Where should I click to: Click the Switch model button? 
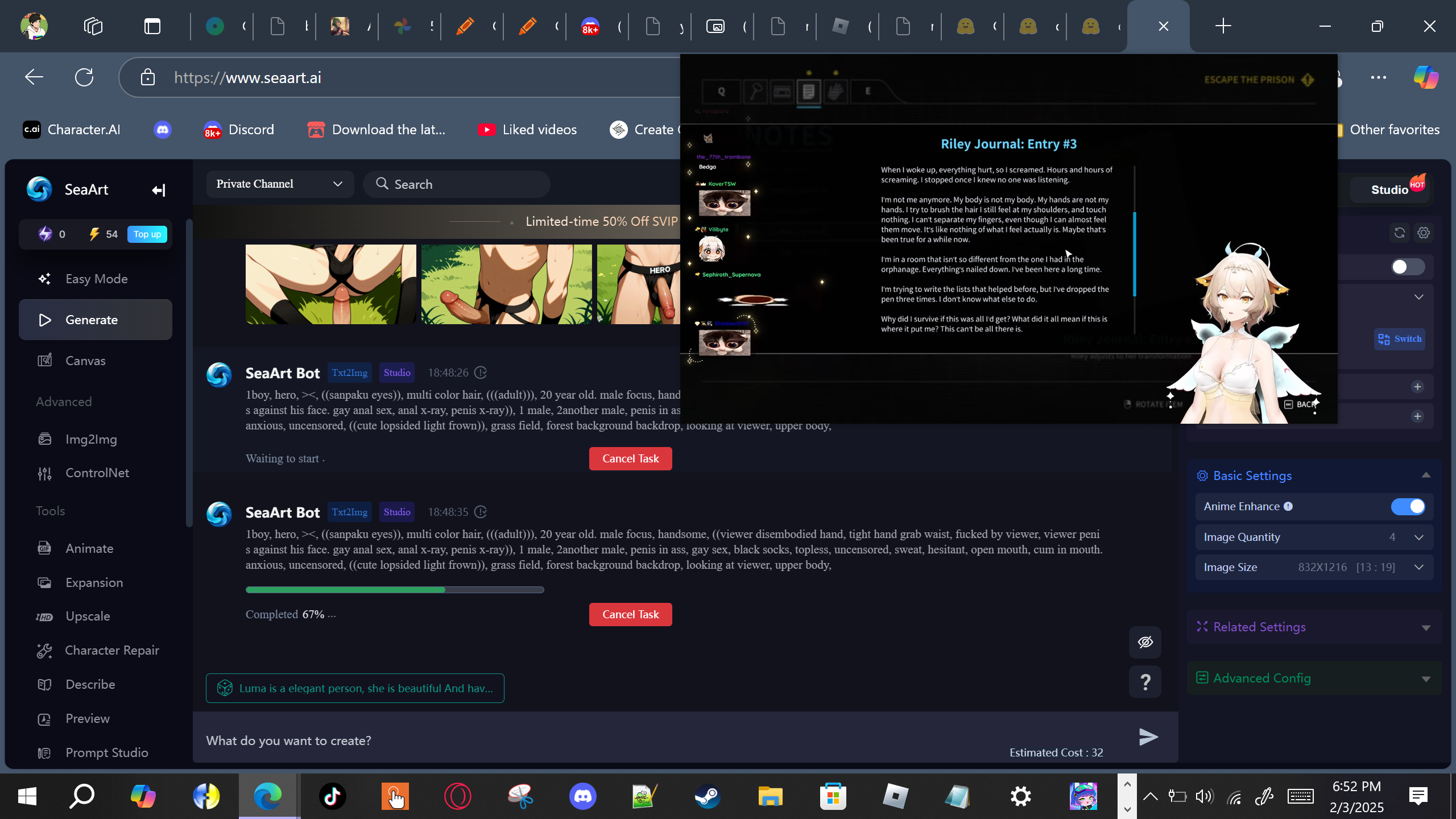pyautogui.click(x=1400, y=339)
